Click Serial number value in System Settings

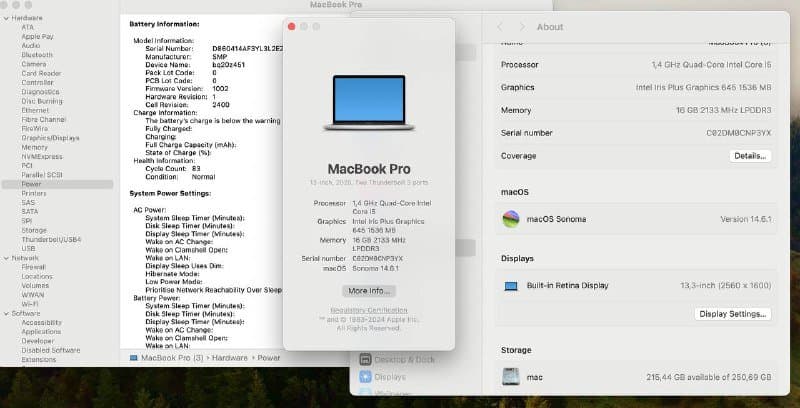tap(738, 133)
